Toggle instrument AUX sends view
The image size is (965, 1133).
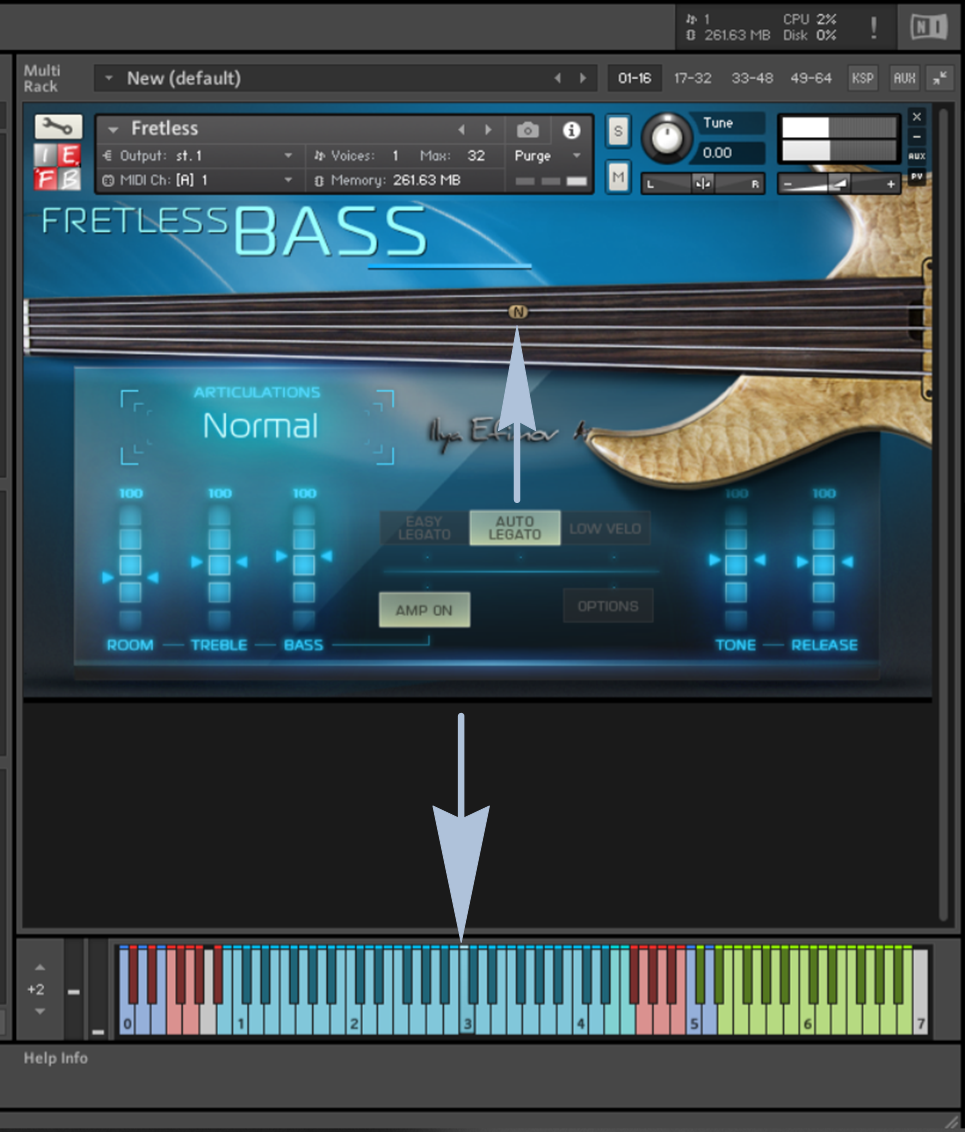pyautogui.click(x=917, y=156)
